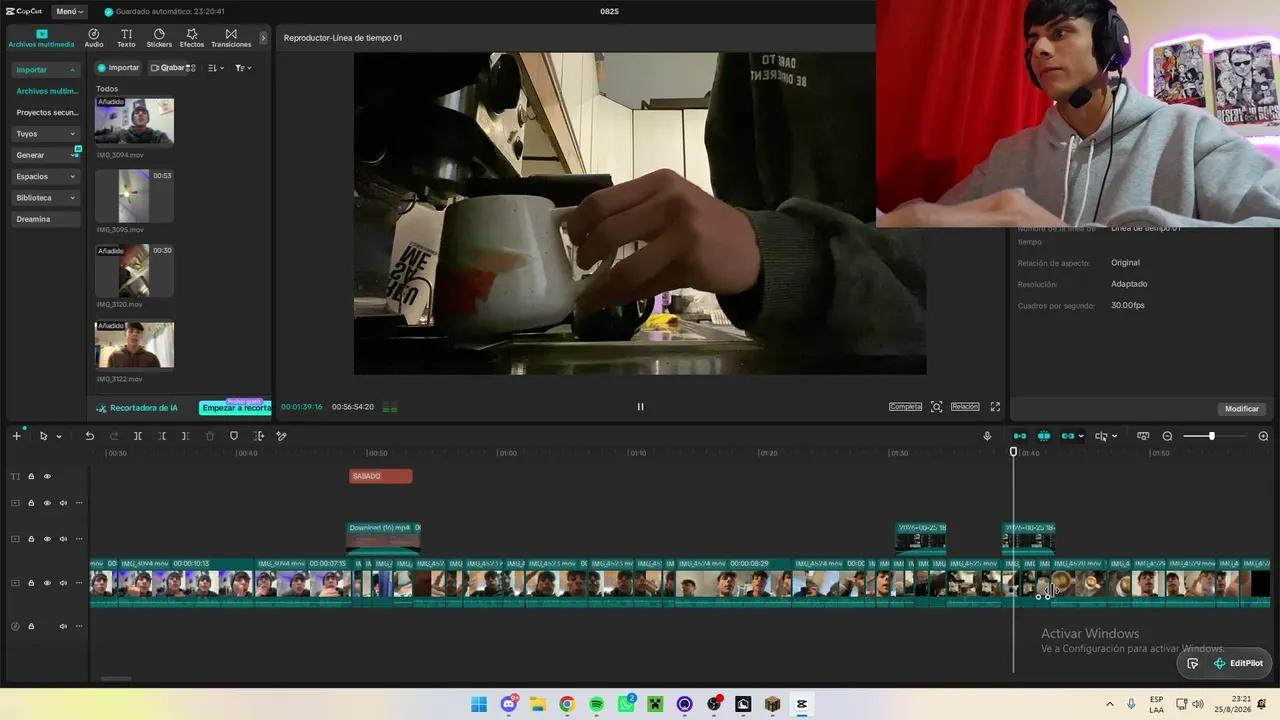
Task: Open the EditPilot assistant
Action: [x=1238, y=663]
